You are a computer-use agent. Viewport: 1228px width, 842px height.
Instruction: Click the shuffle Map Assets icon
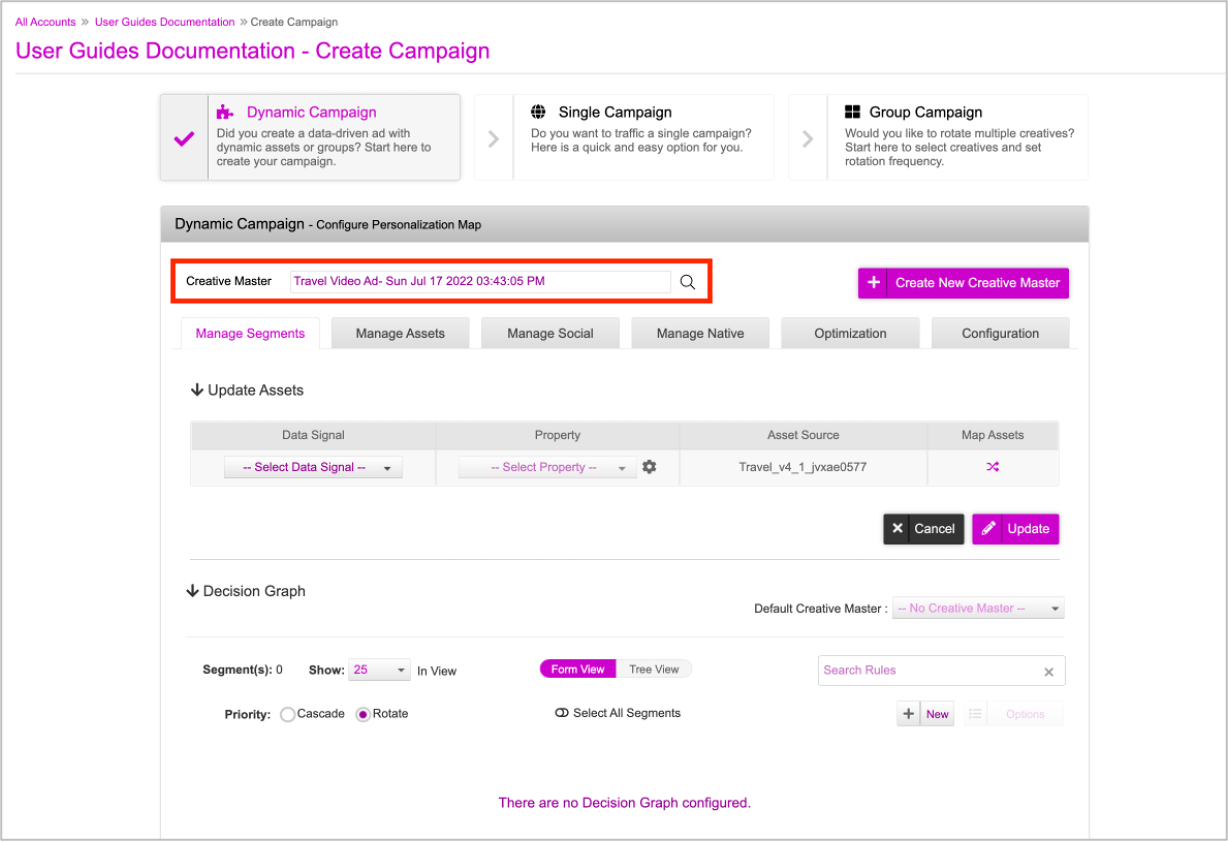tap(992, 467)
